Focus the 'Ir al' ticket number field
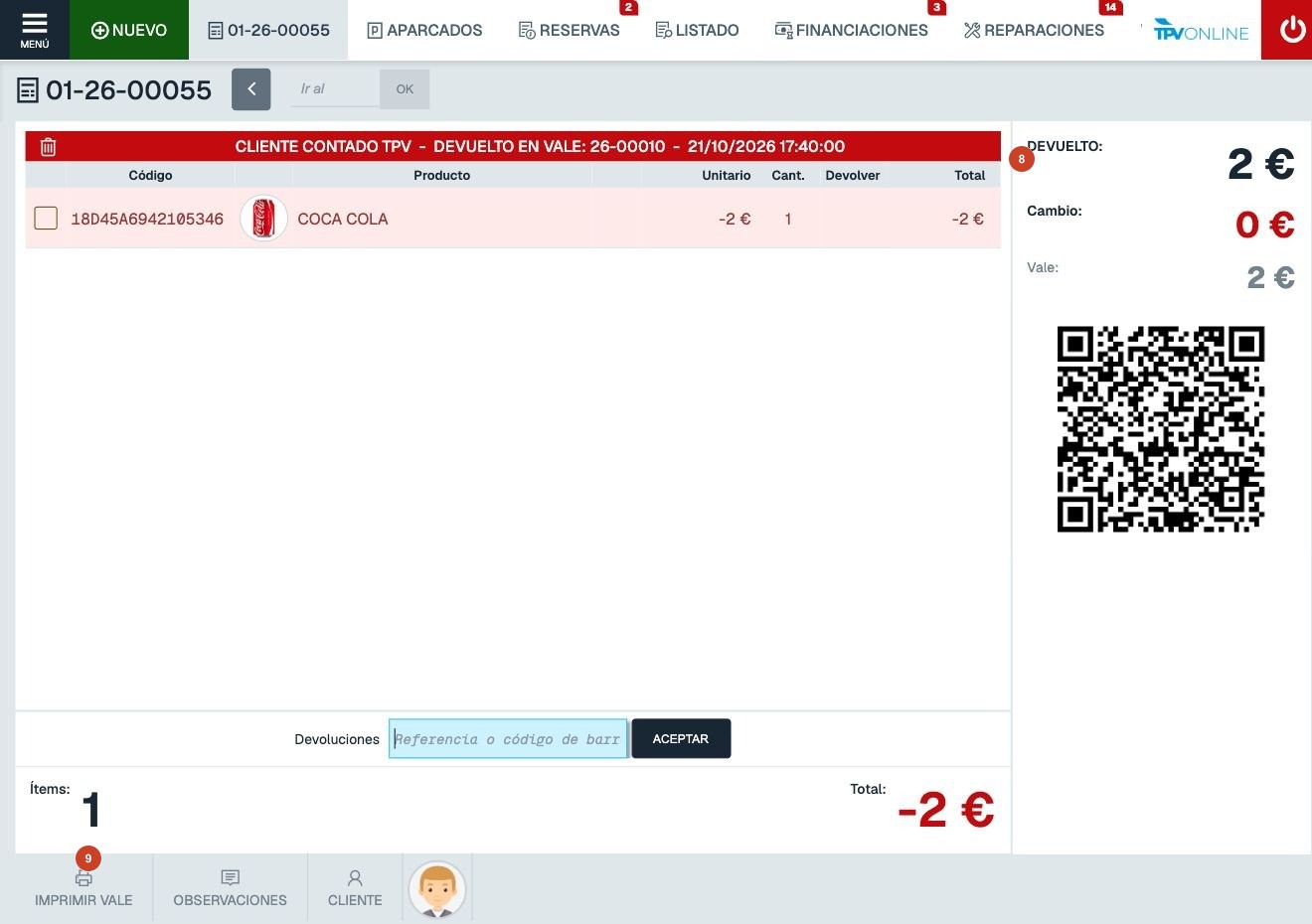Image resolution: width=1312 pixels, height=924 pixels. click(x=335, y=89)
